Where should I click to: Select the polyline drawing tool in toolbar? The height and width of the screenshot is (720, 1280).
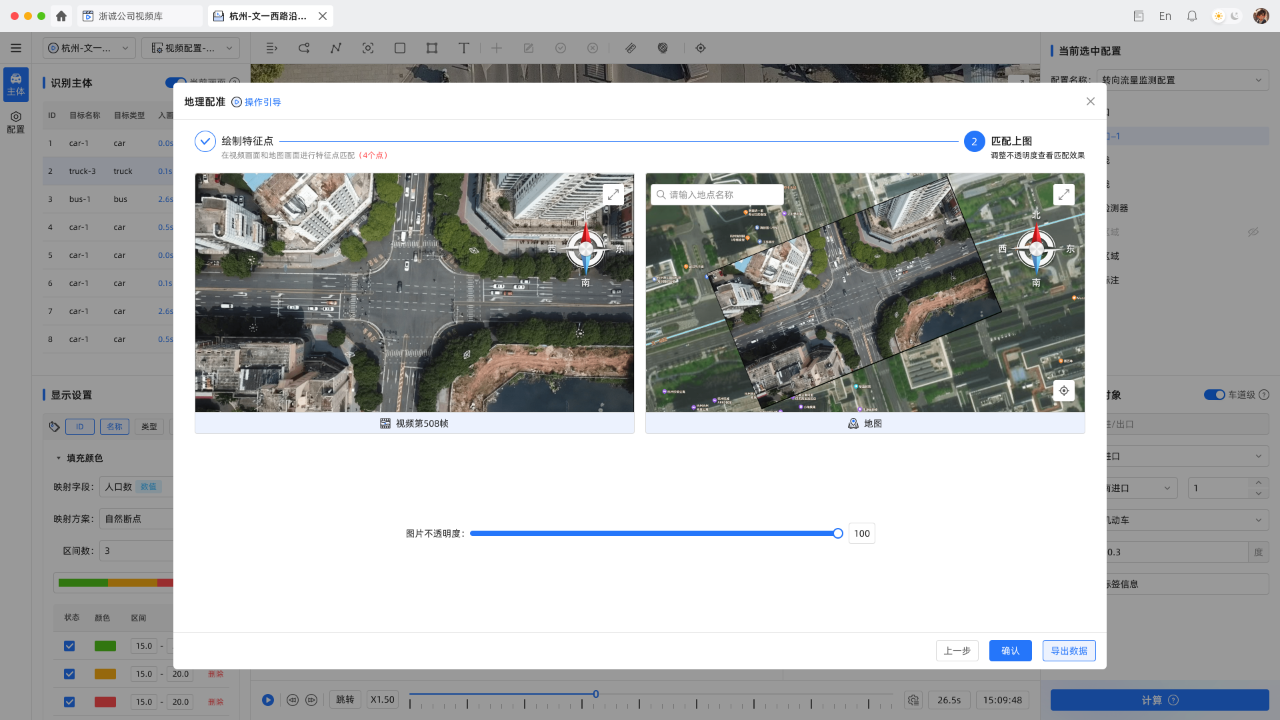(x=336, y=48)
